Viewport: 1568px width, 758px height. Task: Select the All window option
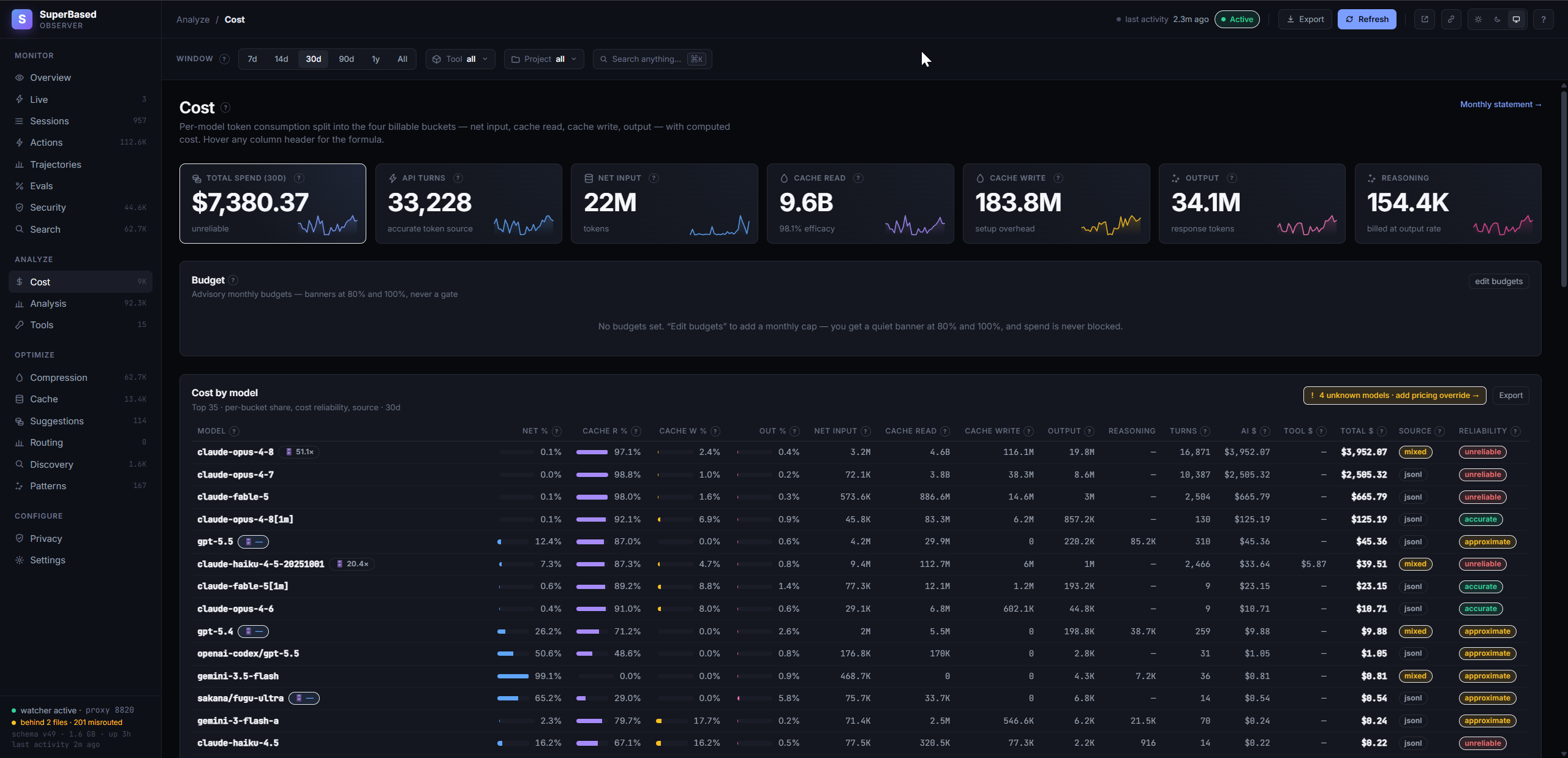click(x=402, y=59)
